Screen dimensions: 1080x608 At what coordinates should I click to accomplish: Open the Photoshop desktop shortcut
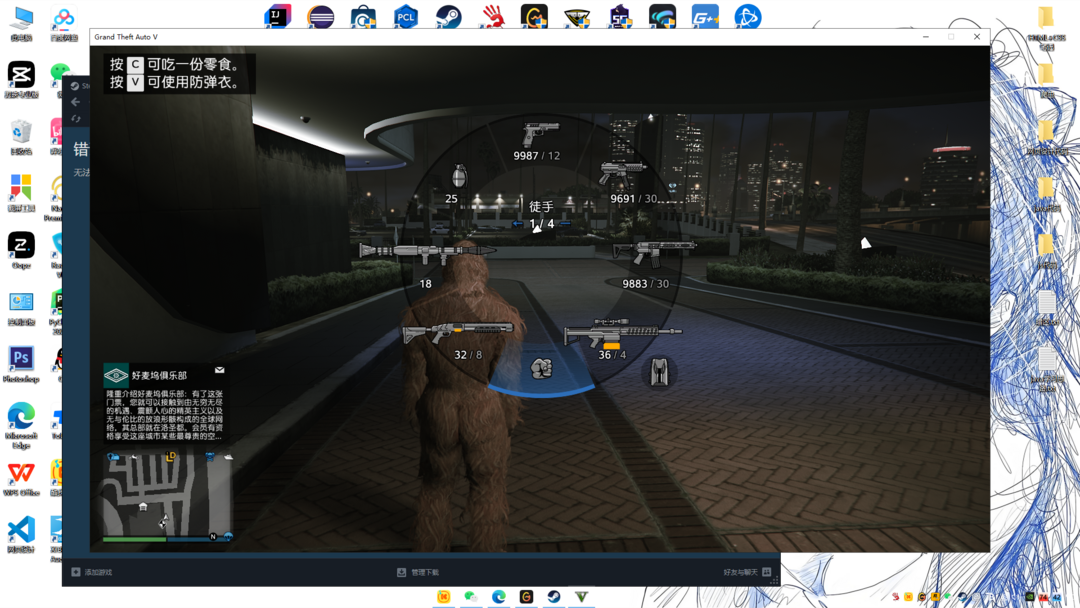[21, 364]
